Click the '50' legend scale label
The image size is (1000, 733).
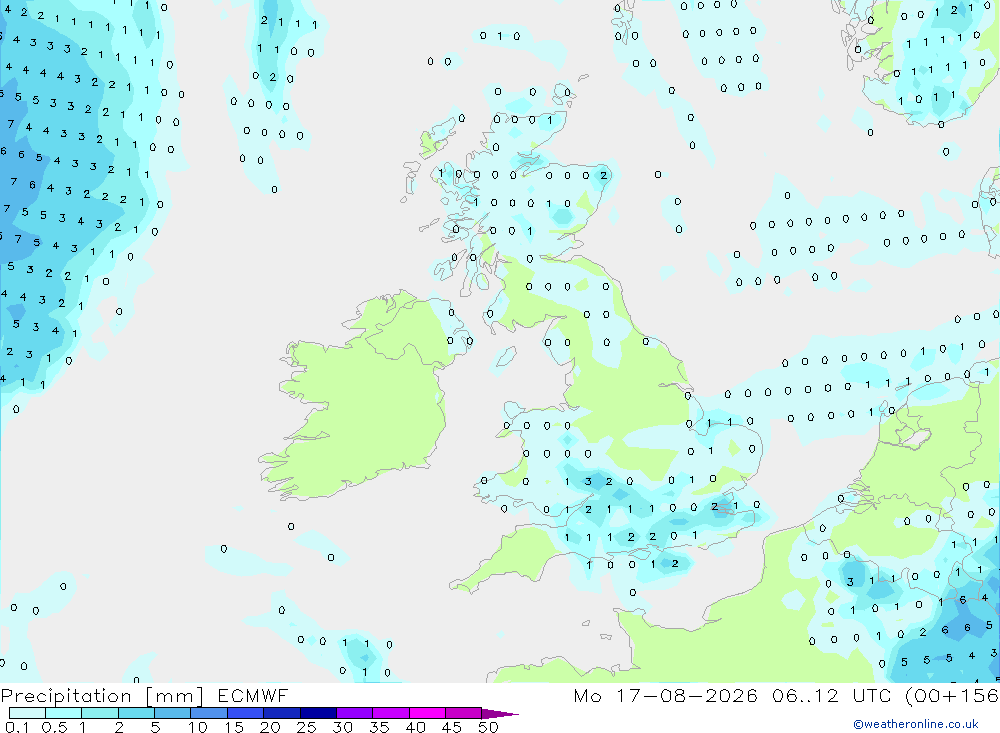(x=488, y=727)
